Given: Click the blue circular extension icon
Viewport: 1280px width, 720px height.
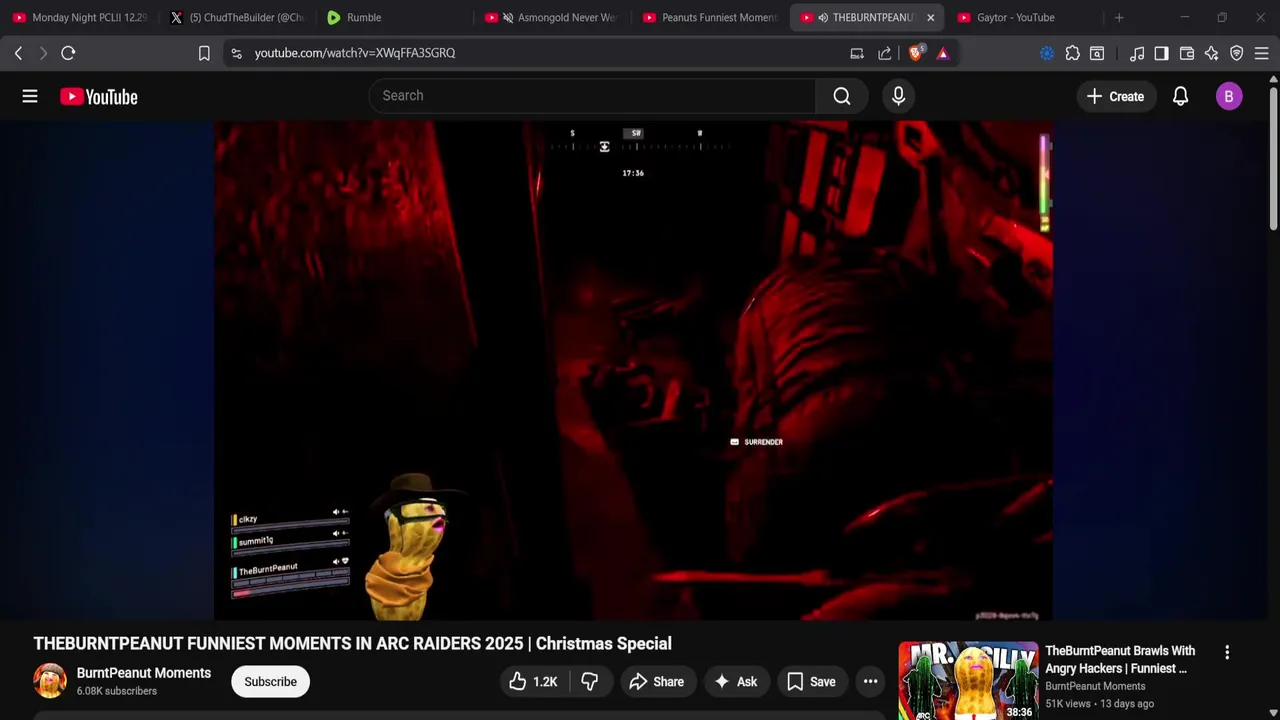Looking at the screenshot, I should (x=1047, y=53).
